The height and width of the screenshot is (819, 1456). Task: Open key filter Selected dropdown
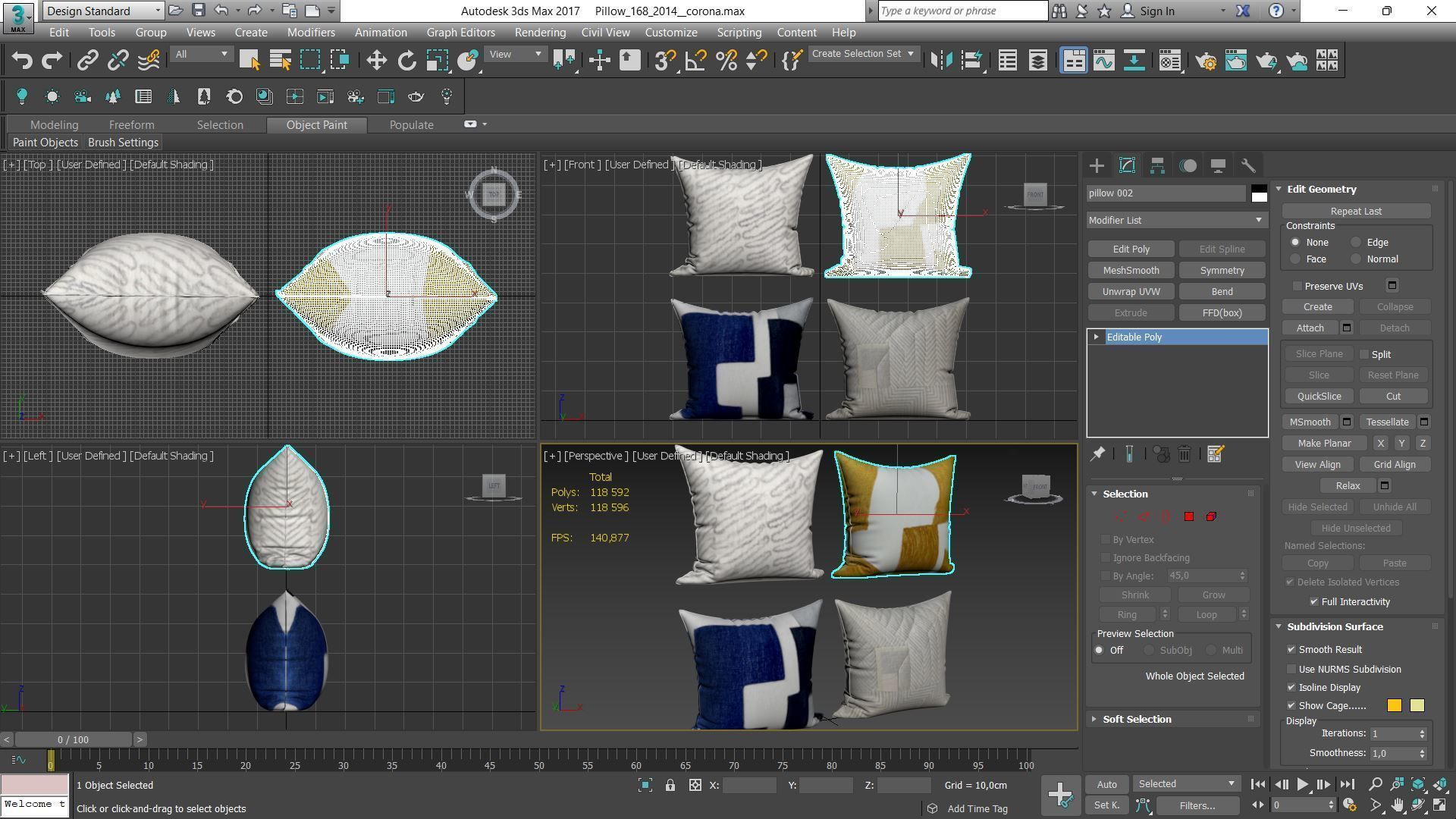coord(1186,784)
